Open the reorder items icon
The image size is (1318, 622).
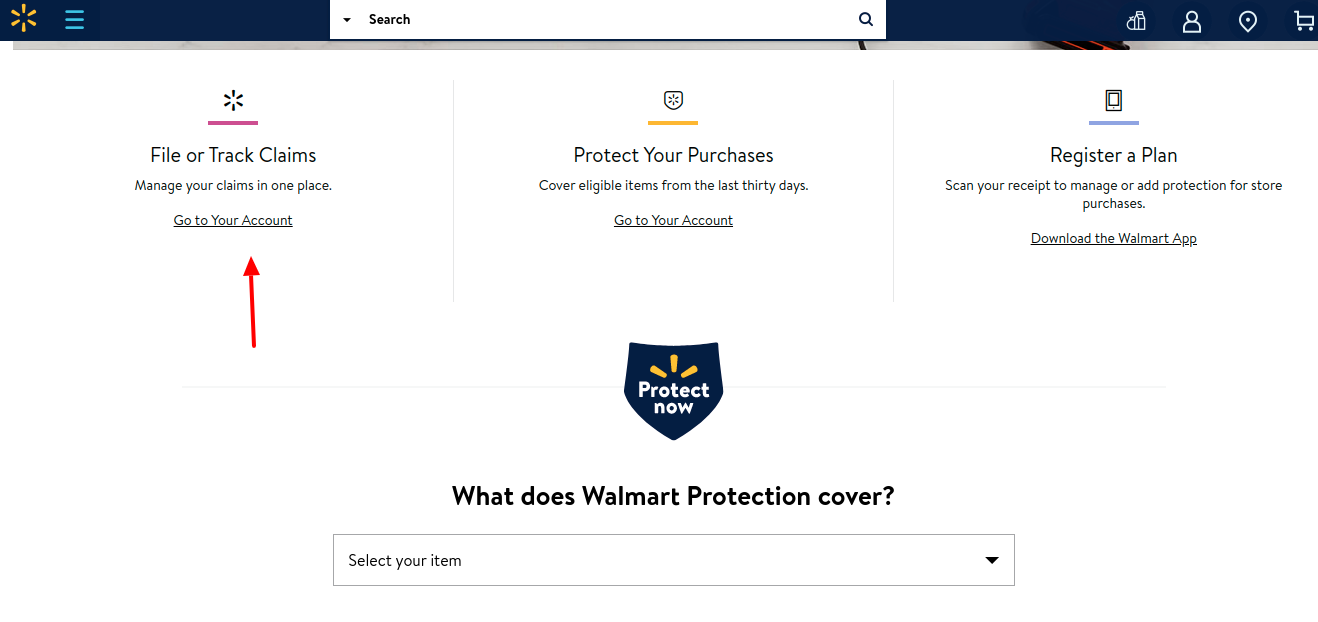pos(1136,20)
